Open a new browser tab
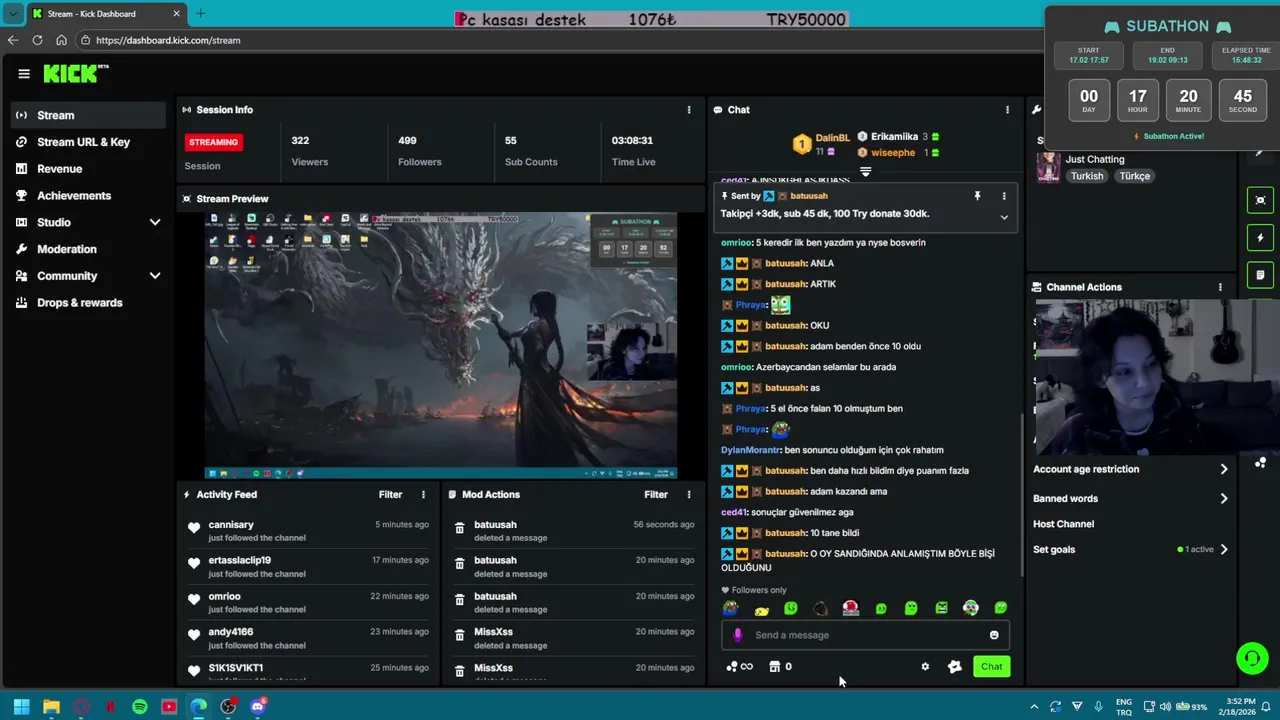The image size is (1280, 720). (200, 14)
